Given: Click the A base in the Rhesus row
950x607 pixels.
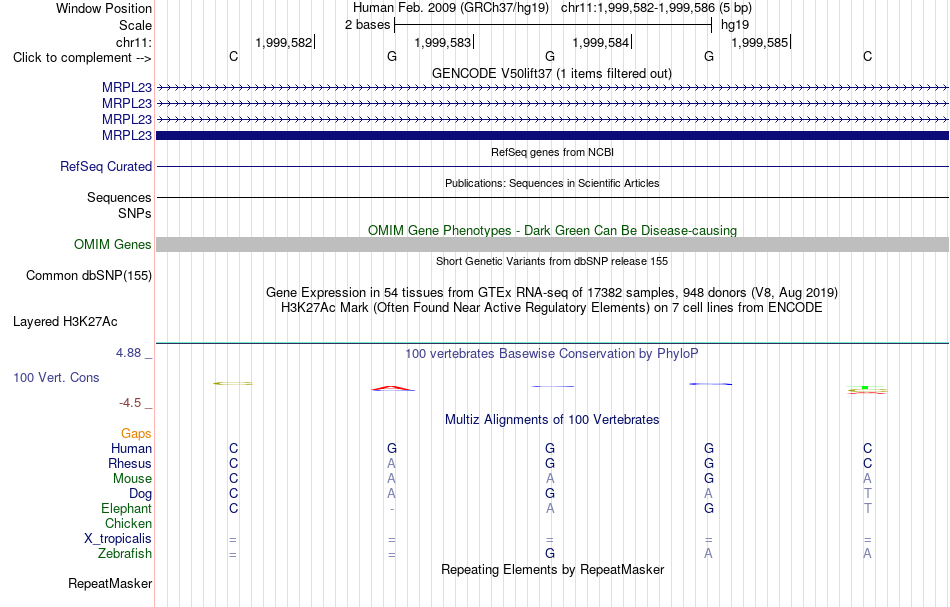Looking at the screenshot, I should pos(391,463).
